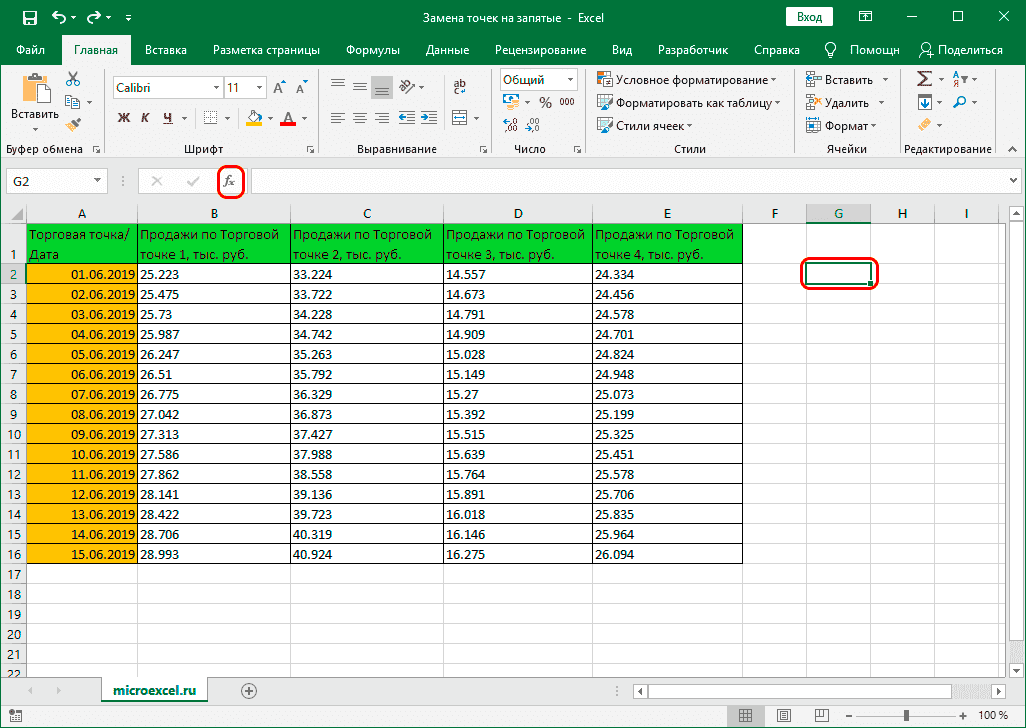This screenshot has height=728, width=1026.
Task: Click the Вход sign-in button
Action: click(x=808, y=16)
